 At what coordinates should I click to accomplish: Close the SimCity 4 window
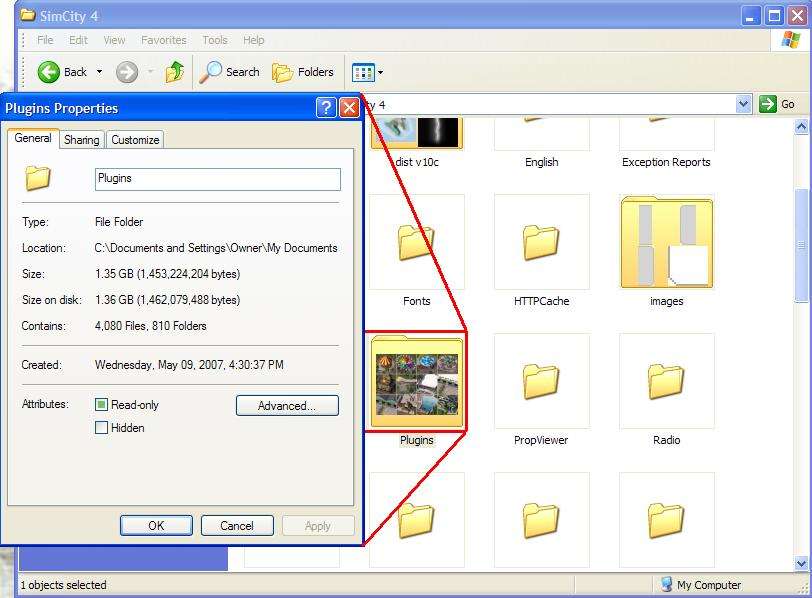tap(798, 16)
